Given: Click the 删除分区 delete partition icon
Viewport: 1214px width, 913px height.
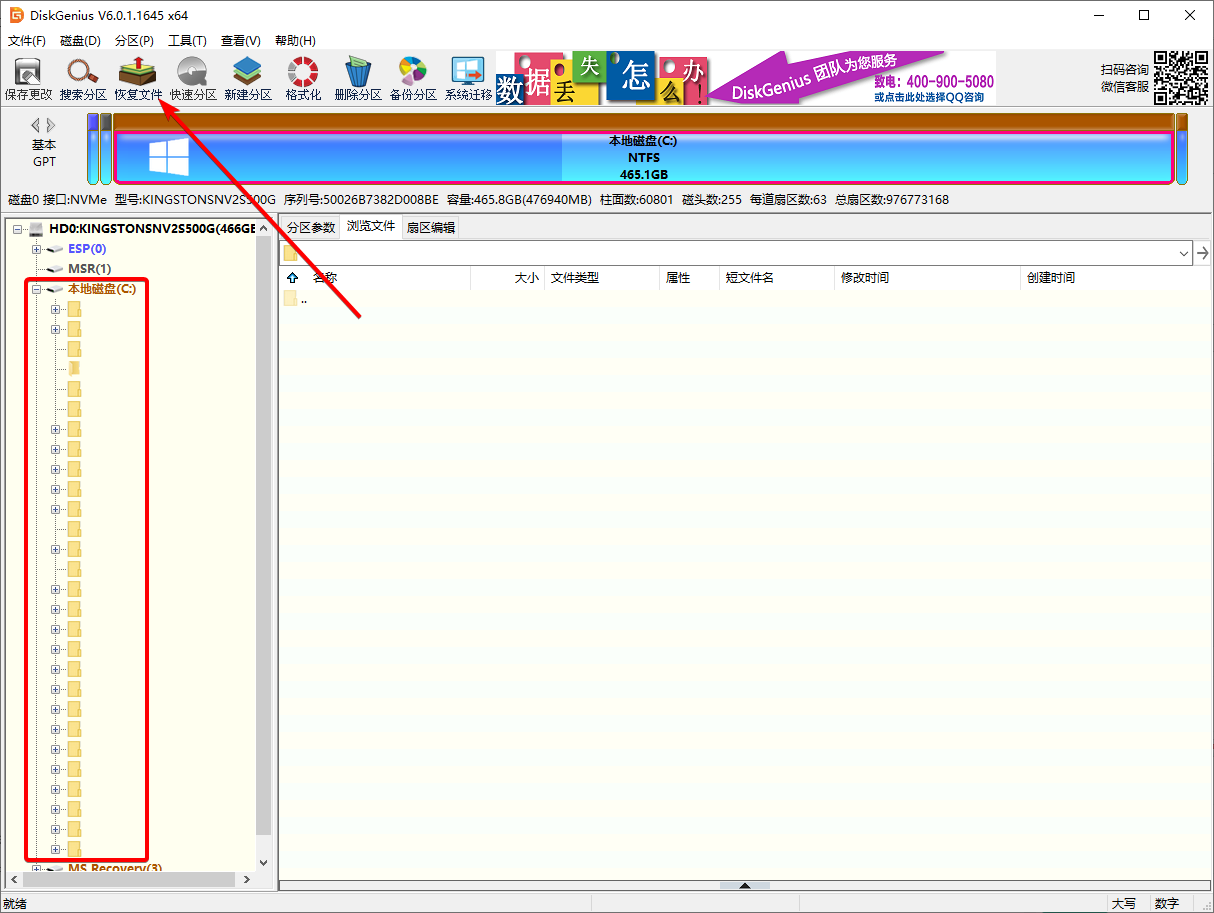Looking at the screenshot, I should [358, 80].
